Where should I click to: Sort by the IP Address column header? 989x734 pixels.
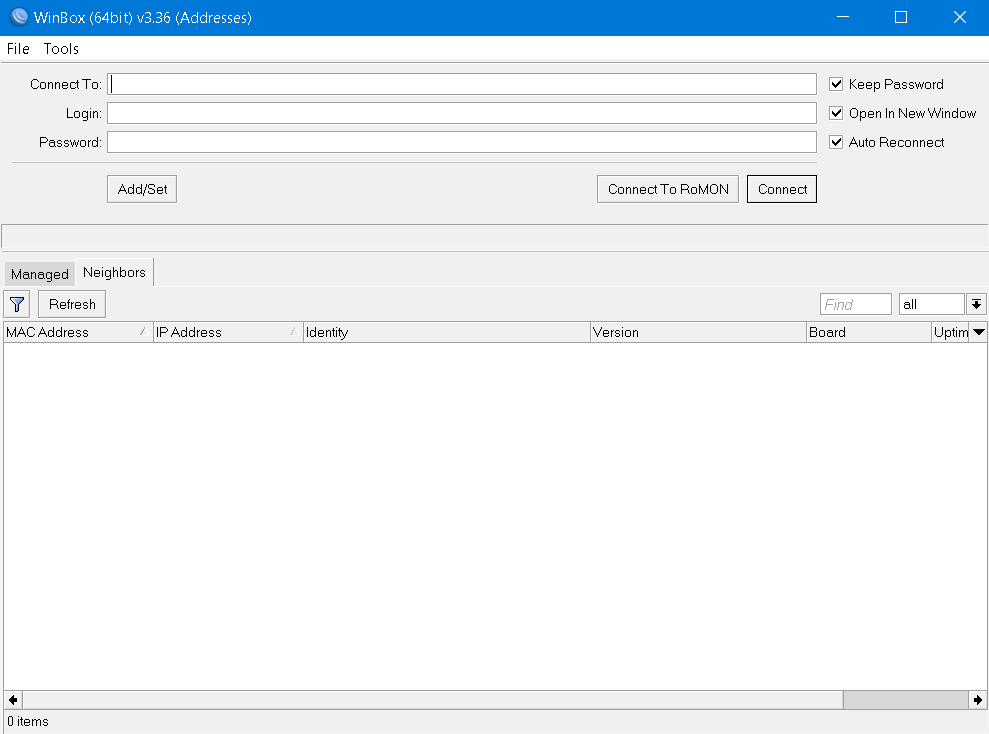(228, 332)
